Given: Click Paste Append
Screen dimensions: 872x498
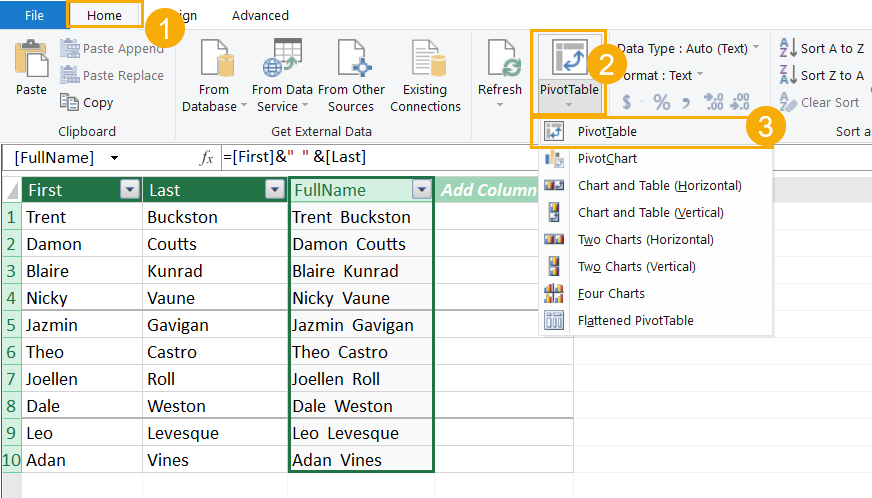Looking at the screenshot, I should tap(112, 48).
